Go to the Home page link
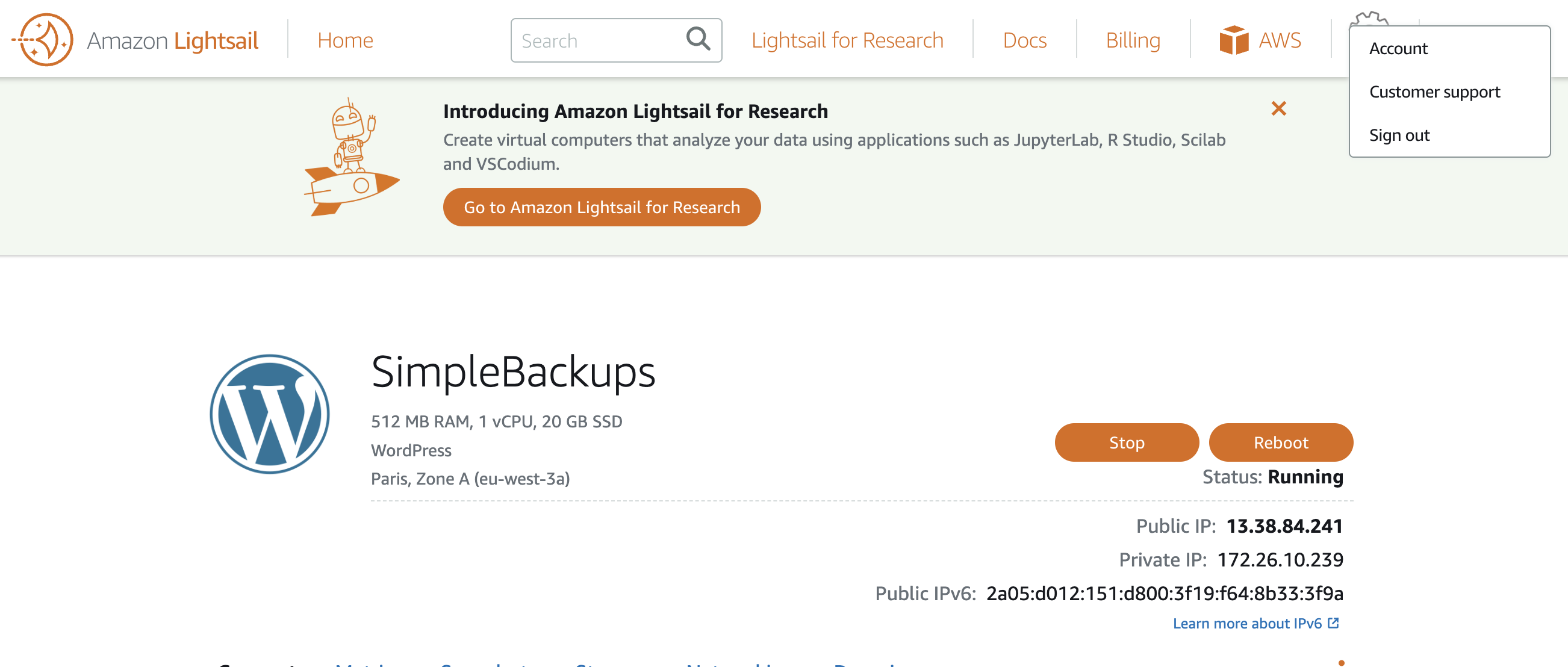The image size is (1568, 667). pyautogui.click(x=344, y=40)
